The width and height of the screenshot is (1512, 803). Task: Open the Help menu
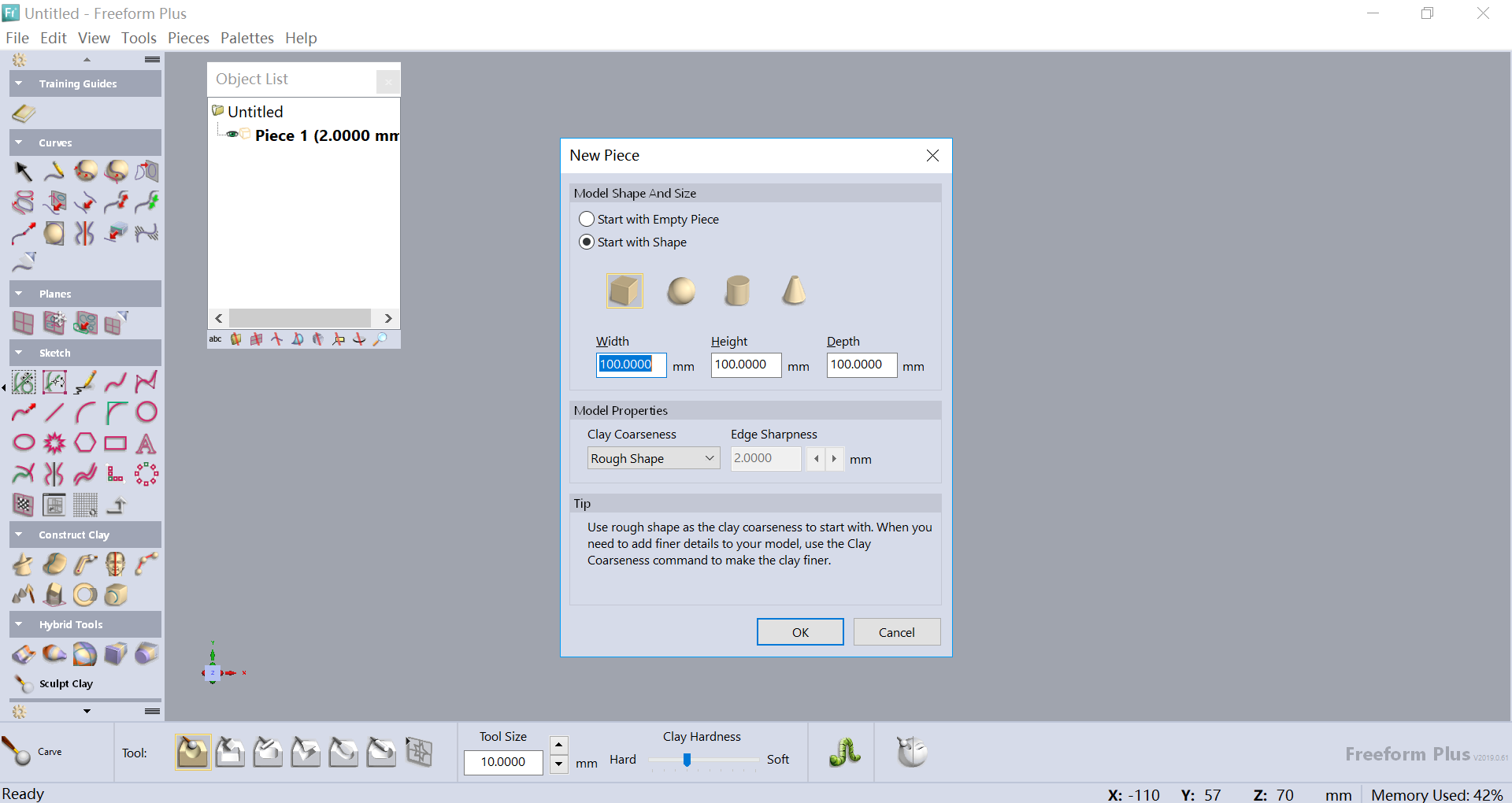(x=301, y=38)
